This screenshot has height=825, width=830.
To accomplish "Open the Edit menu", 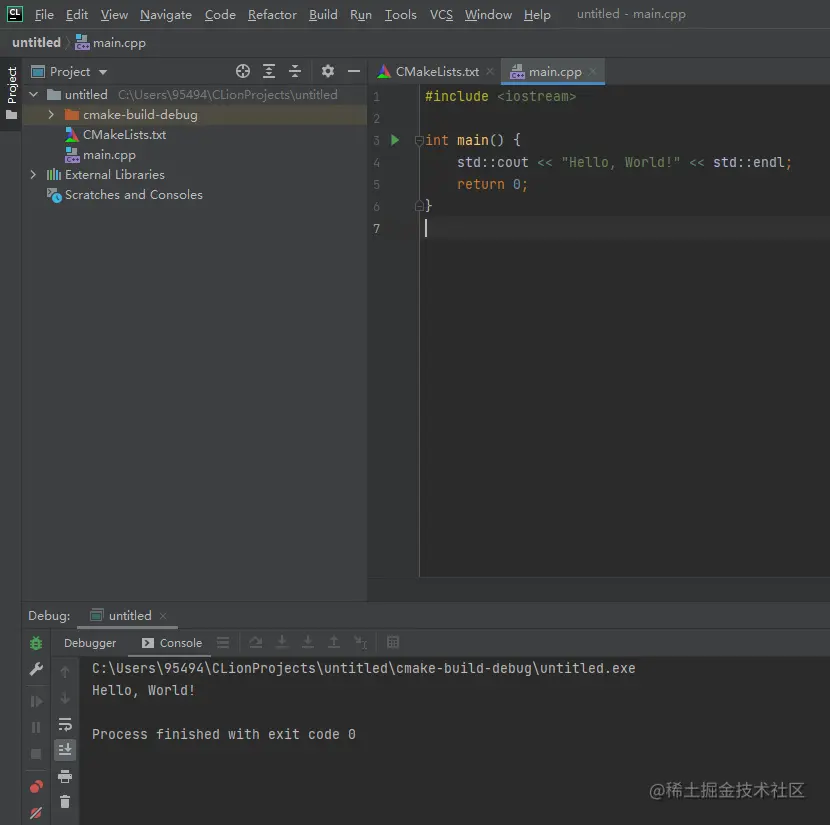I will 77,15.
